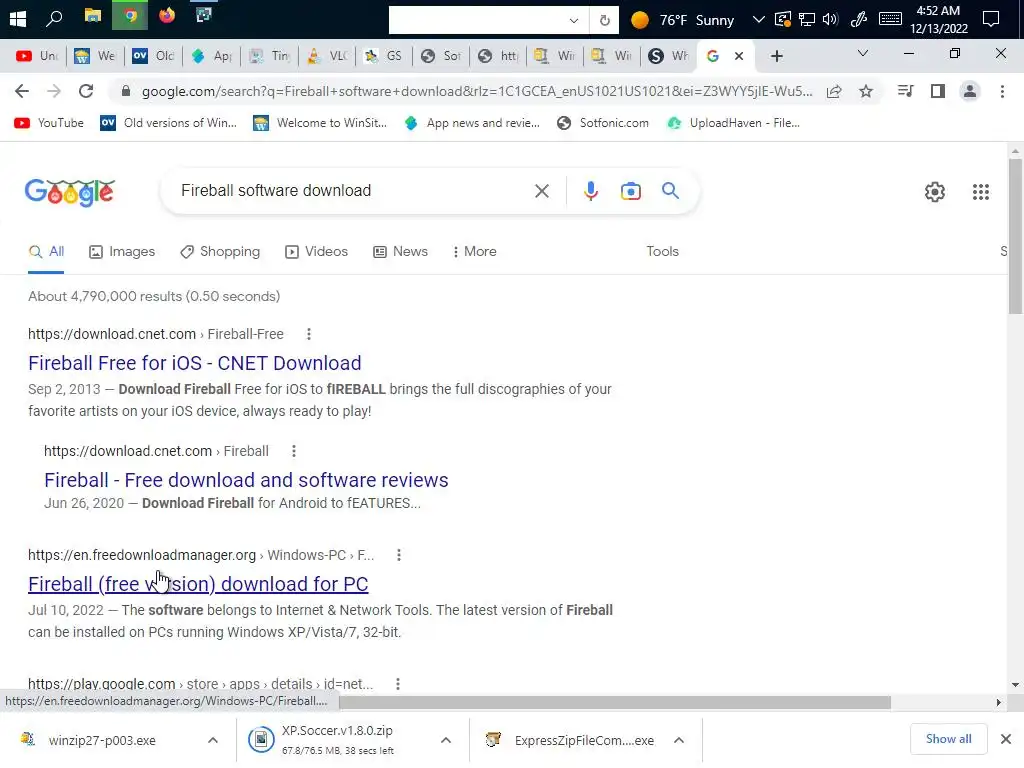Clear the Google search box text
Image resolution: width=1024 pixels, height=768 pixels.
click(541, 191)
